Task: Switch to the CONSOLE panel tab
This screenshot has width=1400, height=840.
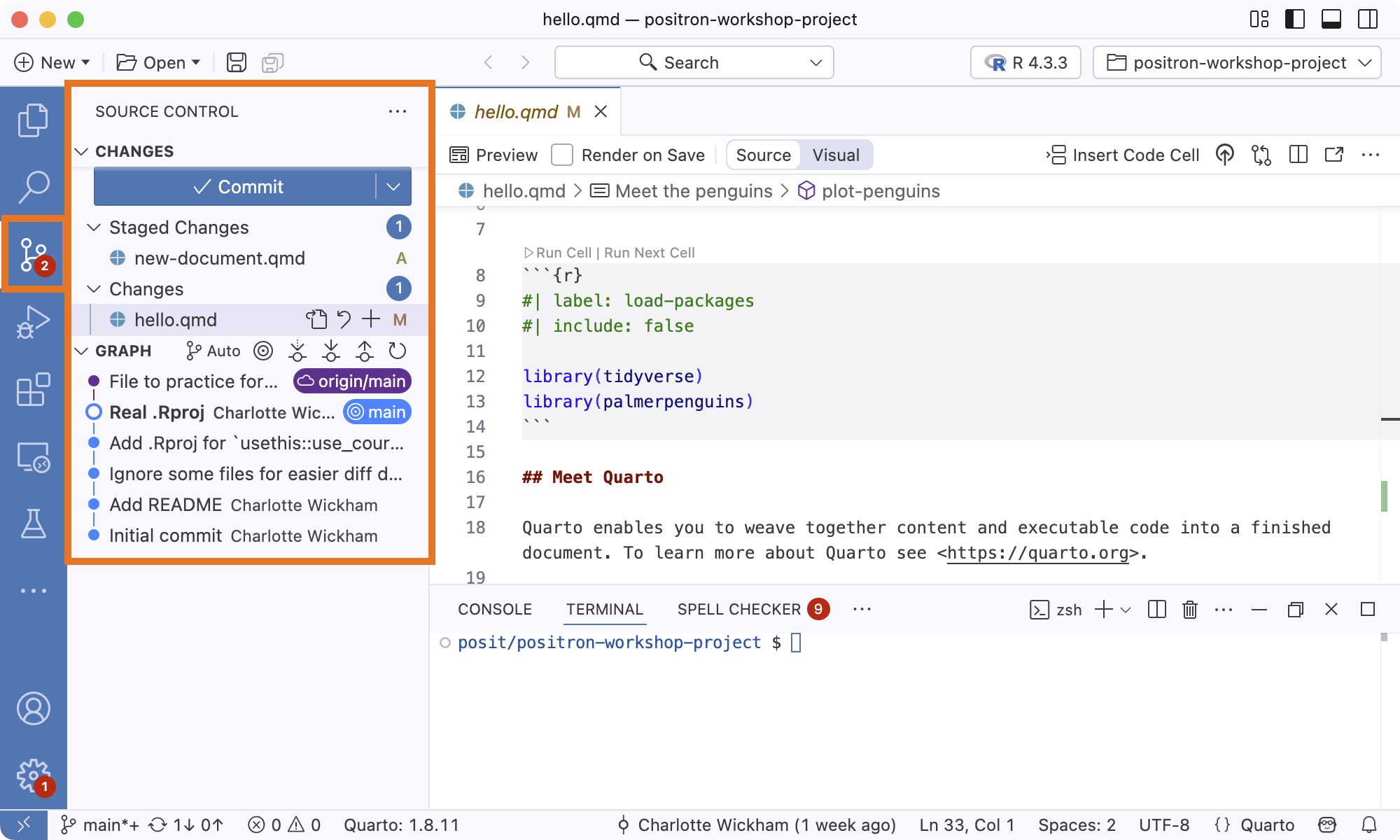Action: pos(495,610)
